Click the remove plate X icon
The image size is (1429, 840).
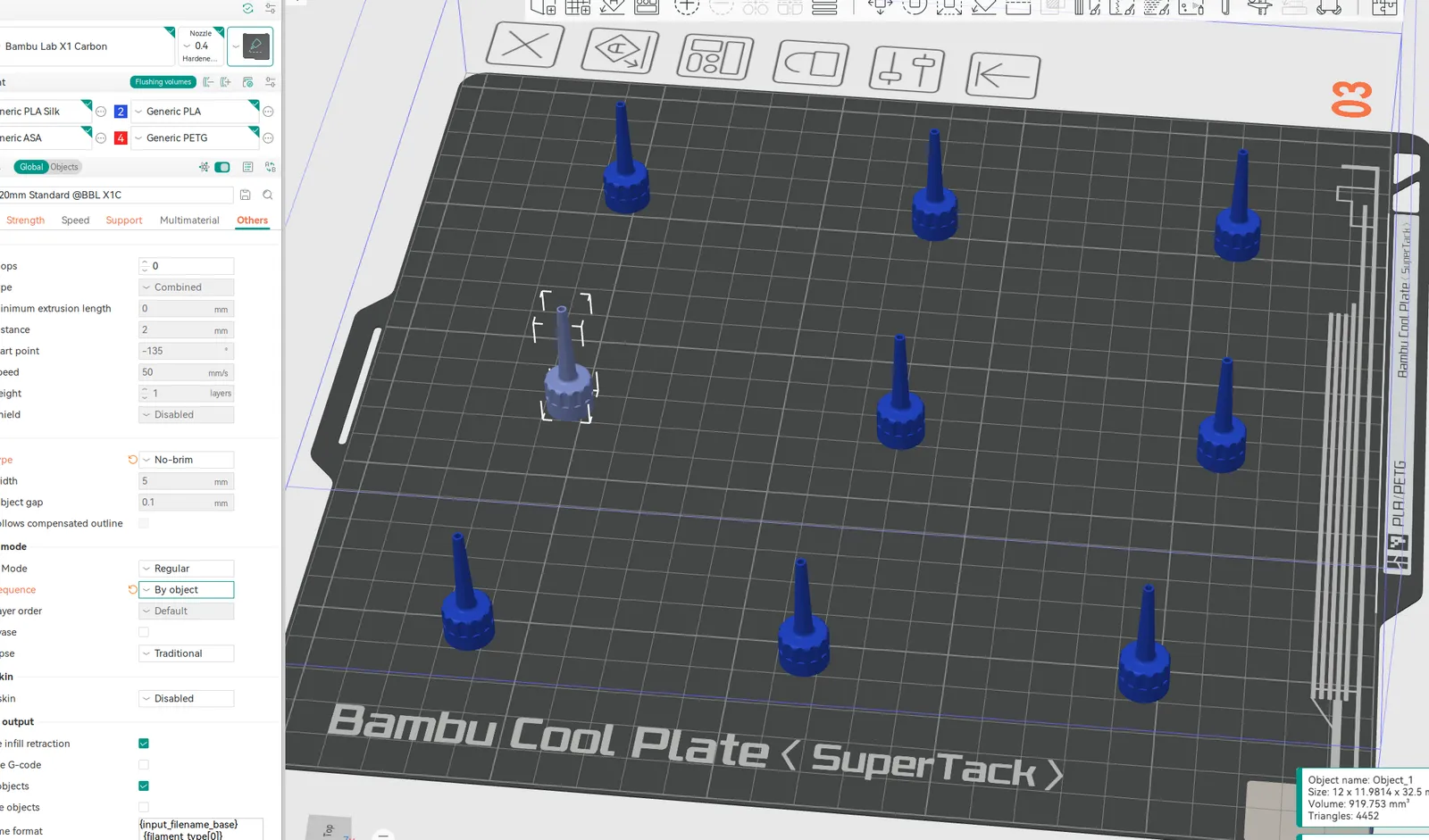[524, 45]
